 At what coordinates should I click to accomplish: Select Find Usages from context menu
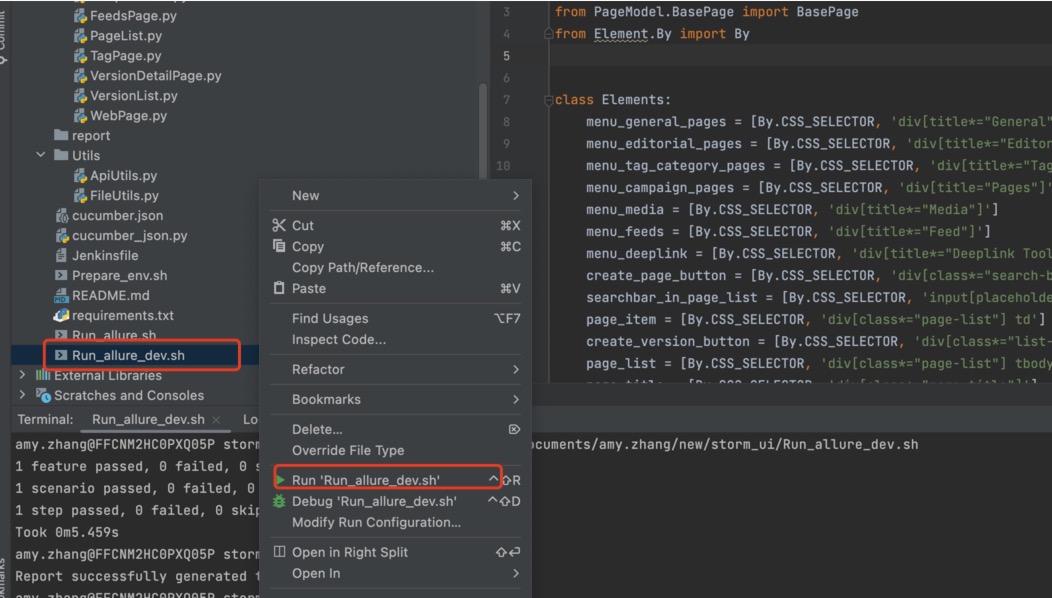(330, 319)
